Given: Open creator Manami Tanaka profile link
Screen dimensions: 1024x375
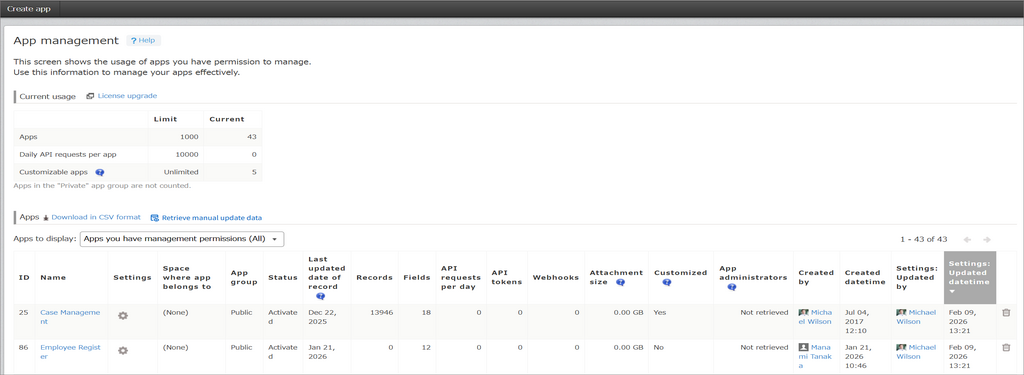Looking at the screenshot, I should 815,357.
